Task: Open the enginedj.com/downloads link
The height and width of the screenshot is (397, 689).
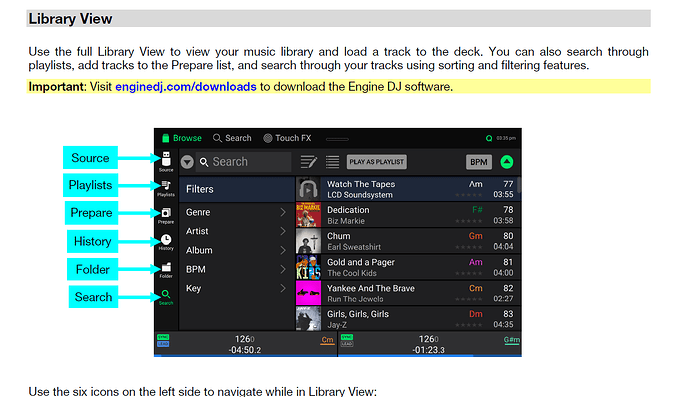Action: tap(185, 87)
